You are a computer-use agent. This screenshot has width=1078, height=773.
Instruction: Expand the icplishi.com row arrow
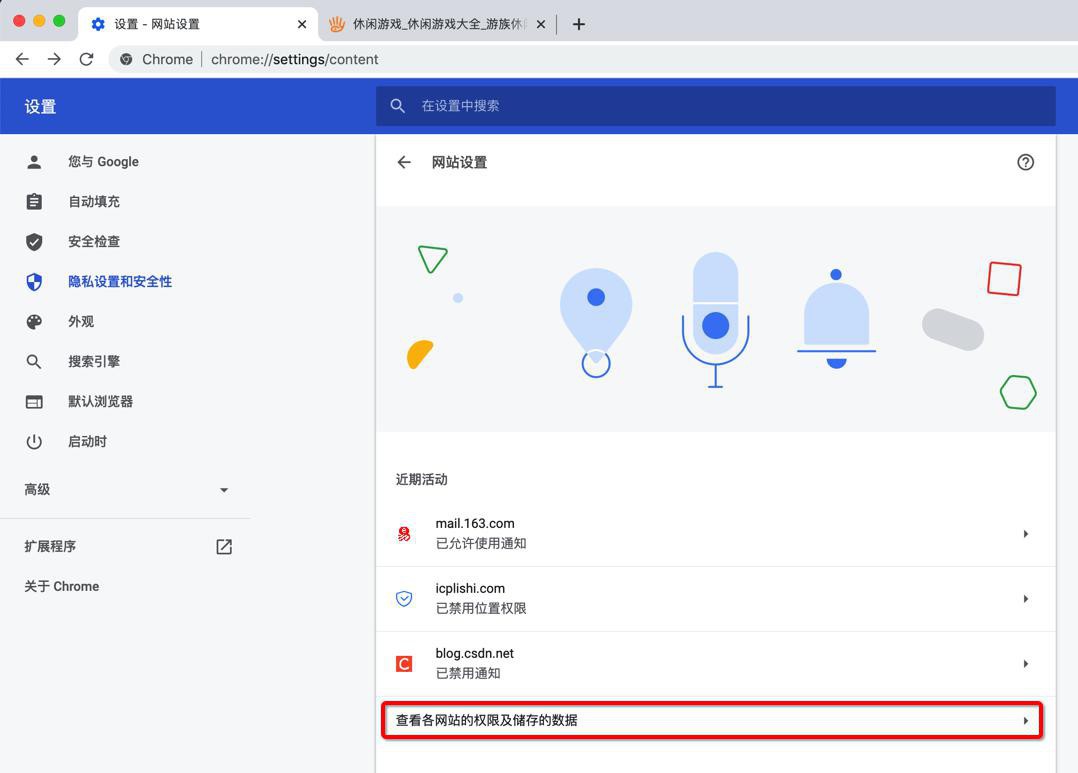(1025, 599)
